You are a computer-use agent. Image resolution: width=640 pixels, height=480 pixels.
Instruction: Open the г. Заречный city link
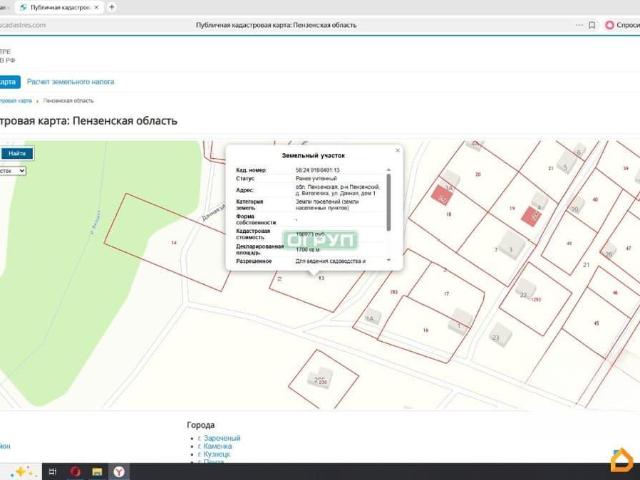(x=219, y=438)
